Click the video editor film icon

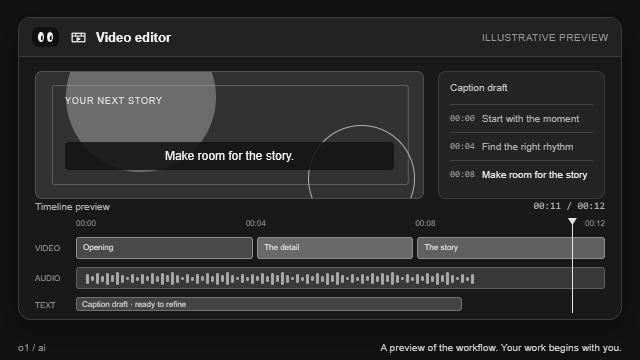tap(78, 38)
